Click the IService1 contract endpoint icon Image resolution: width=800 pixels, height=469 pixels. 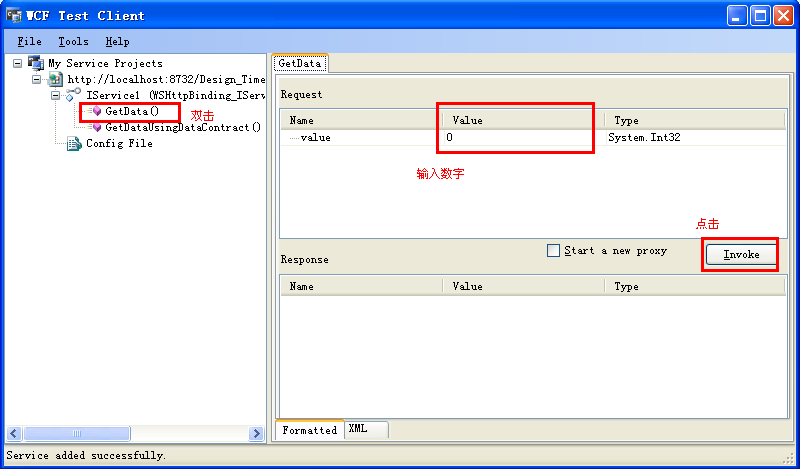coord(73,94)
